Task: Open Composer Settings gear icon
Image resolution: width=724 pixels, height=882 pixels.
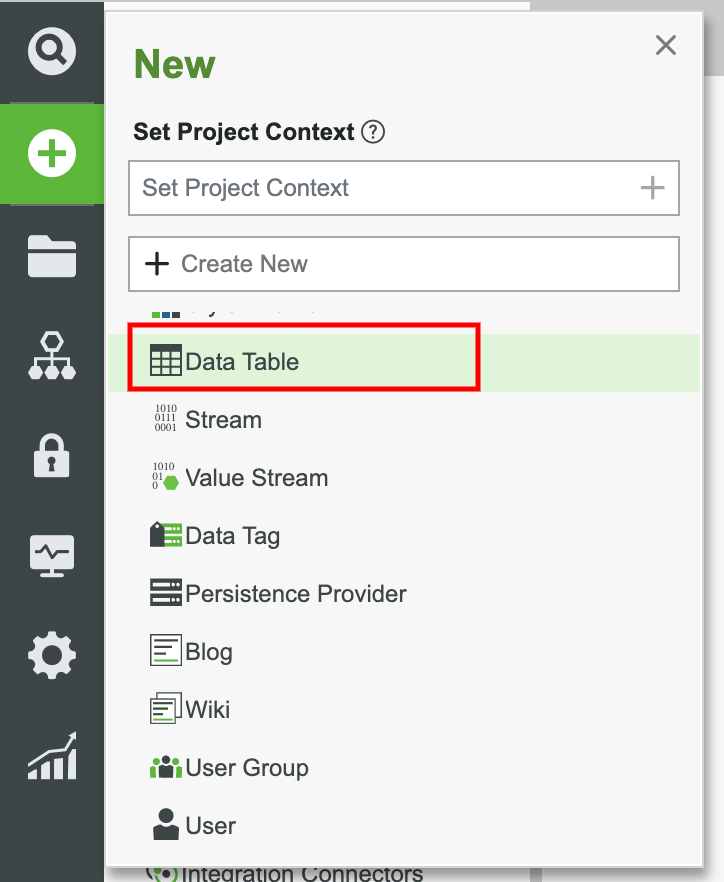Action: click(x=52, y=656)
